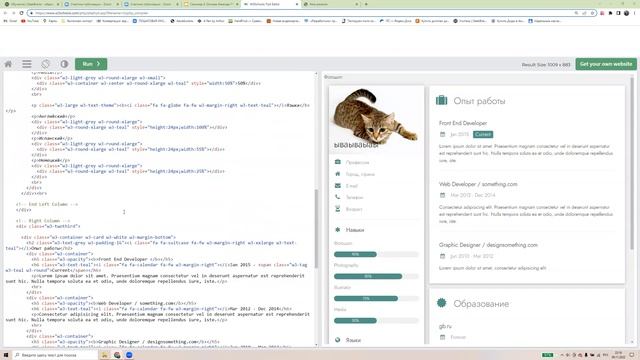Click asterisk icon beside Навыки heading
This screenshot has height=360, width=640.
[338, 230]
